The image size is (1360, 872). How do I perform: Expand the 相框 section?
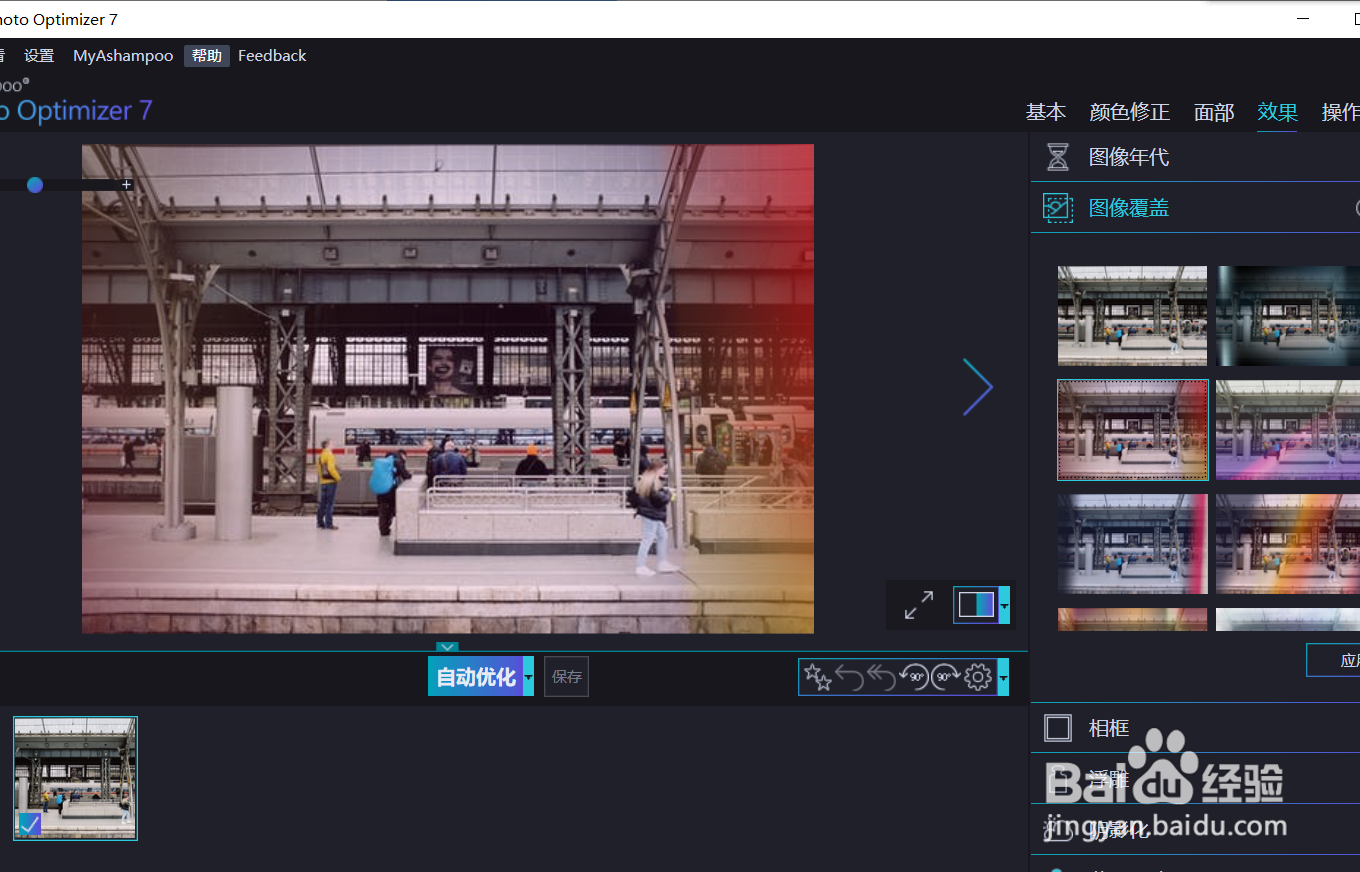(1195, 728)
